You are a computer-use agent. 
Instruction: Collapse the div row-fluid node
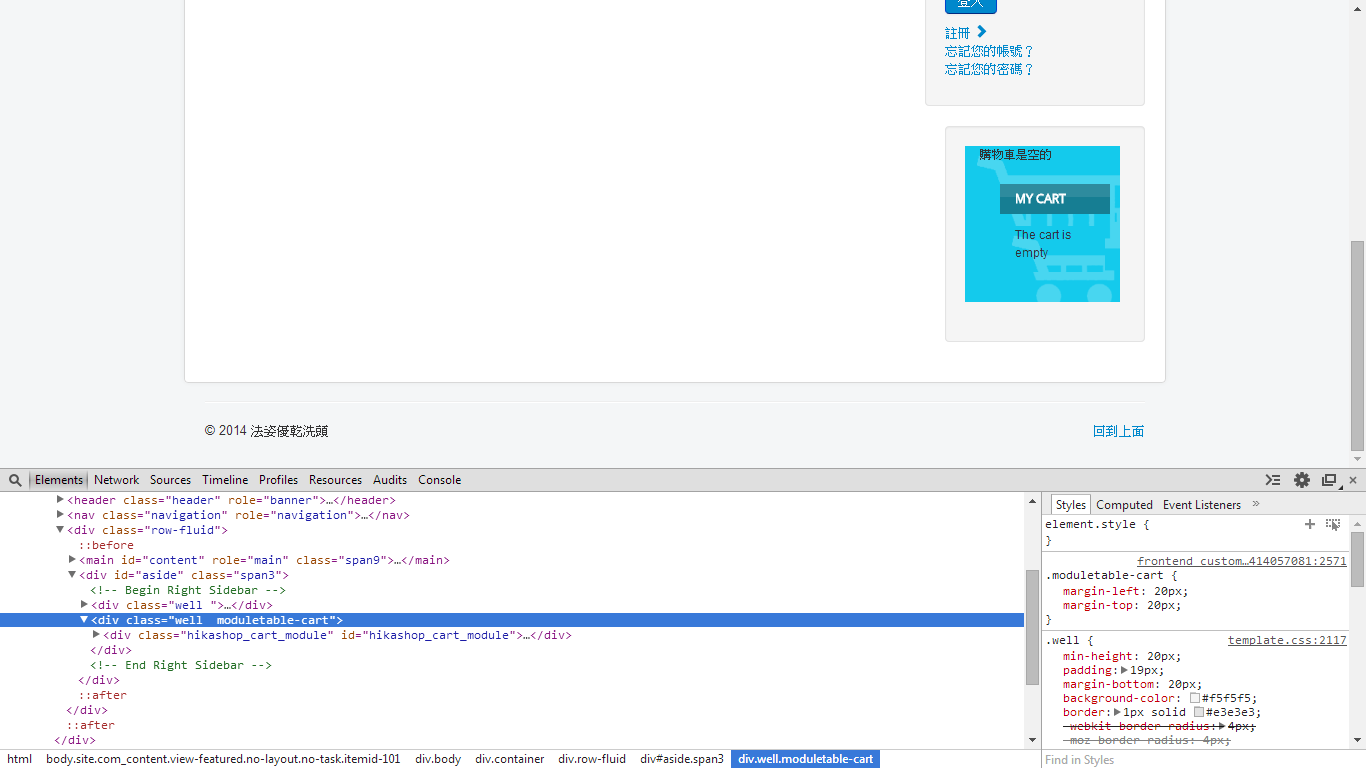(60, 530)
